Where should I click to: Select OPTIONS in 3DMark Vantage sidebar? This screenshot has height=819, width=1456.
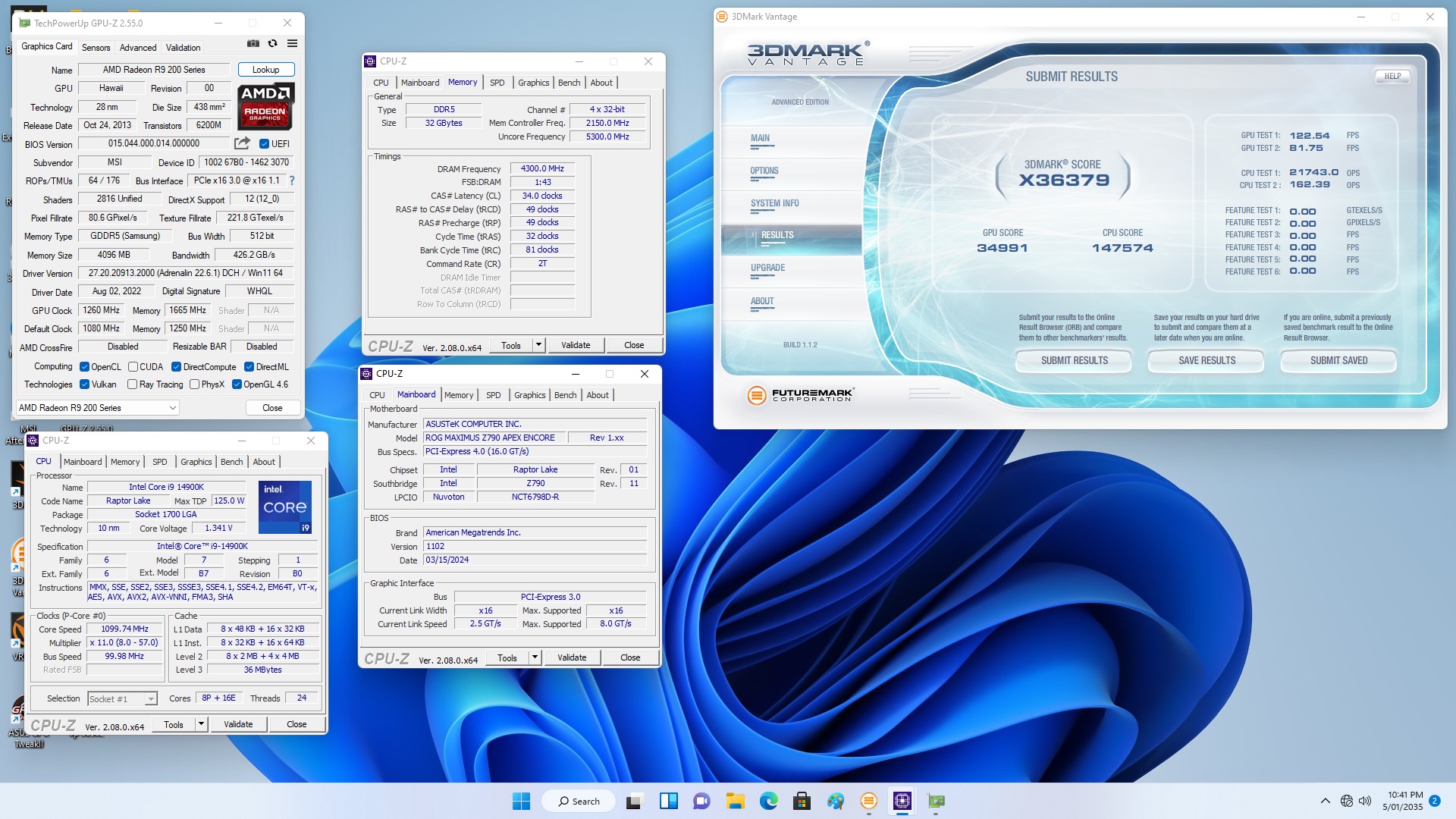764,171
